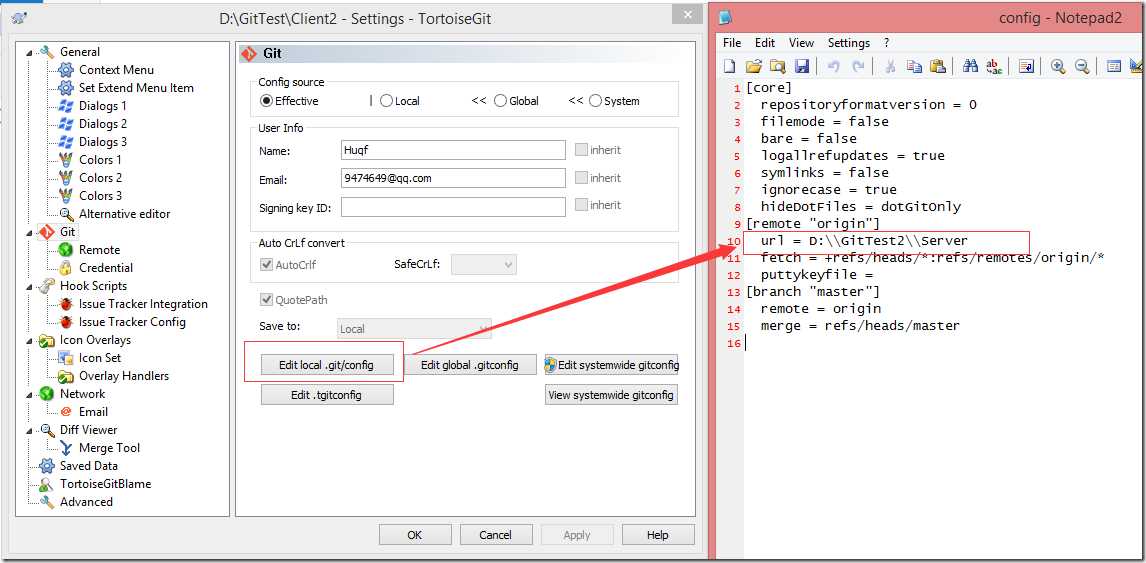Screen dimensions: 1146x563
Task: Collapse General tree node
Action: [x=30, y=53]
